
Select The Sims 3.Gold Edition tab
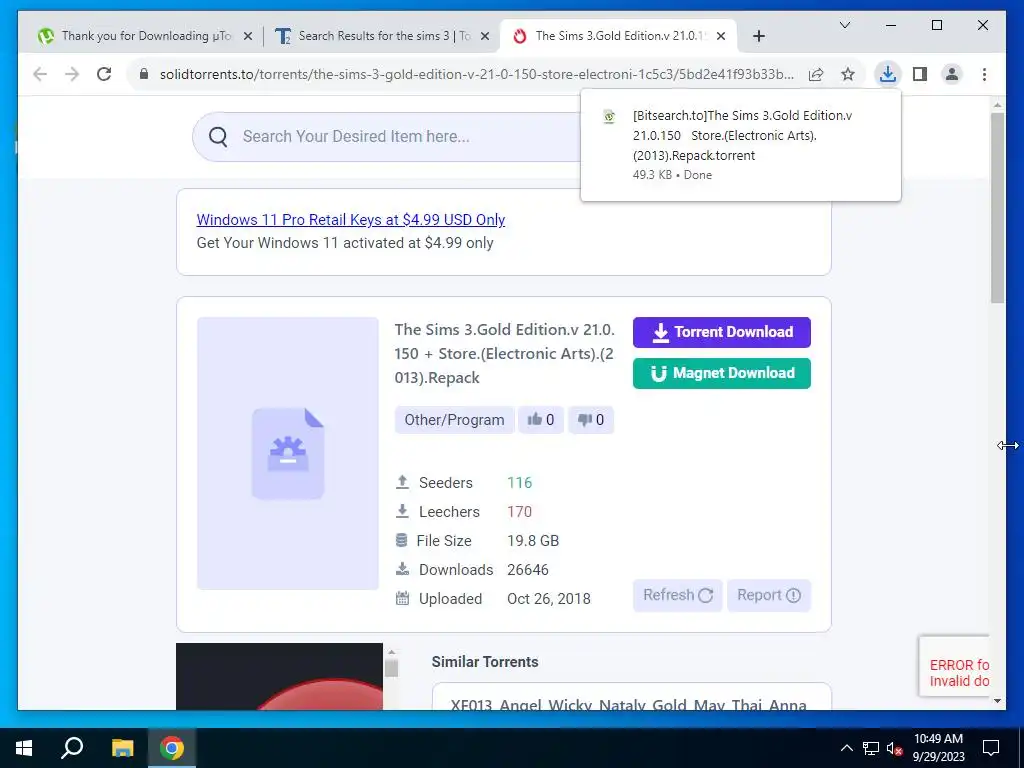coord(618,36)
